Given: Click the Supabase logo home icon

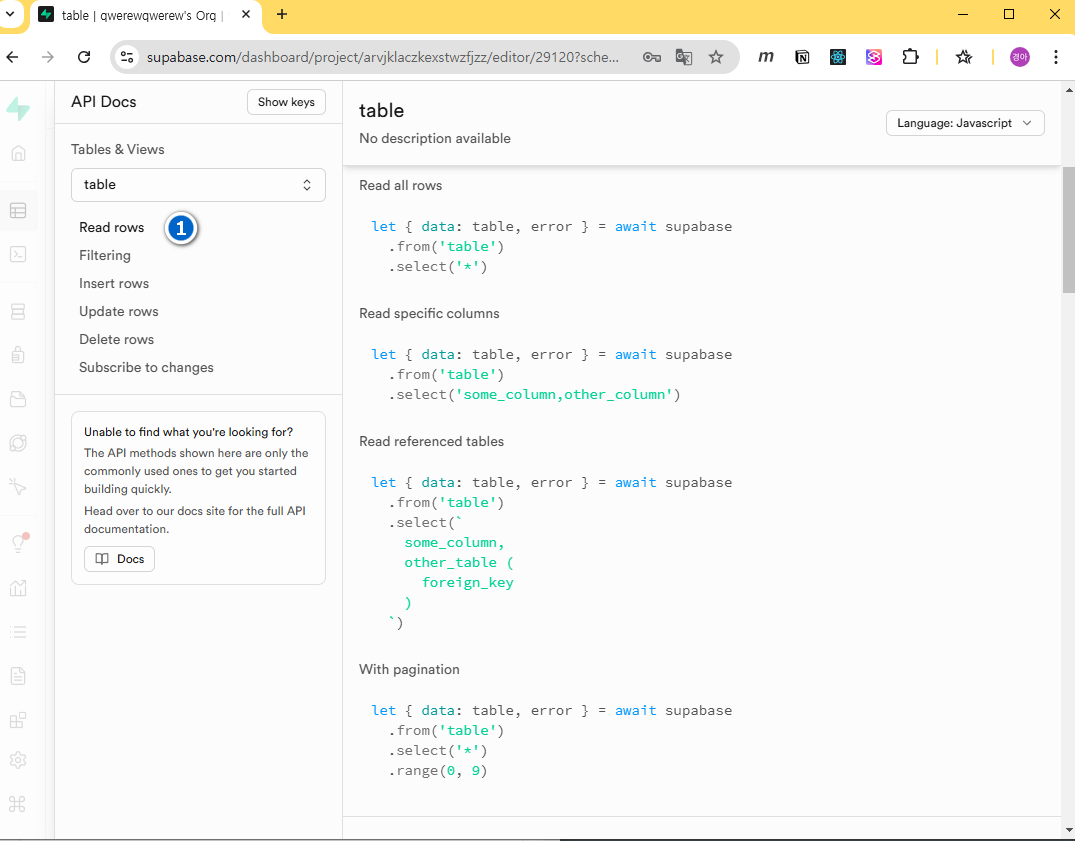Looking at the screenshot, I should (18, 109).
